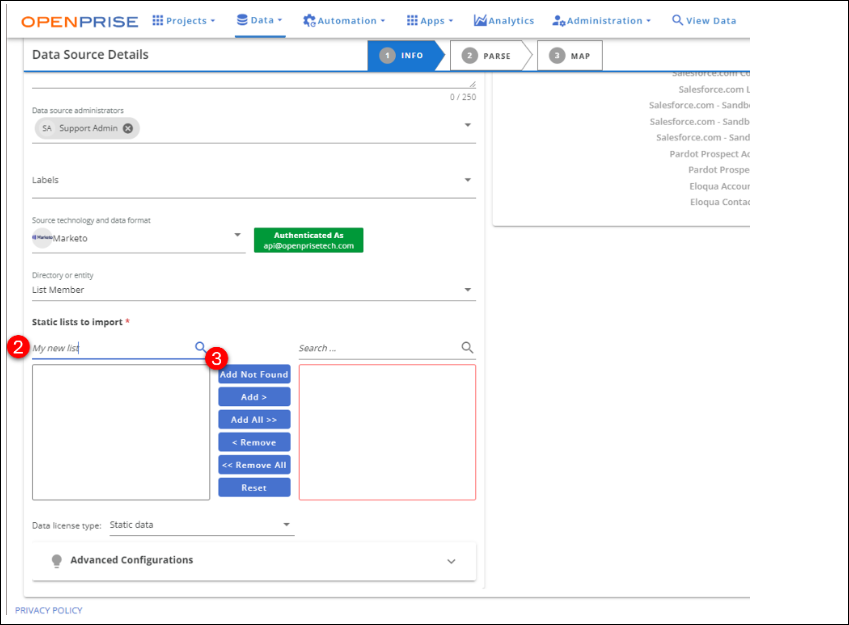The image size is (849, 625).
Task: Expand Data source administrators dropdown
Action: point(468,125)
